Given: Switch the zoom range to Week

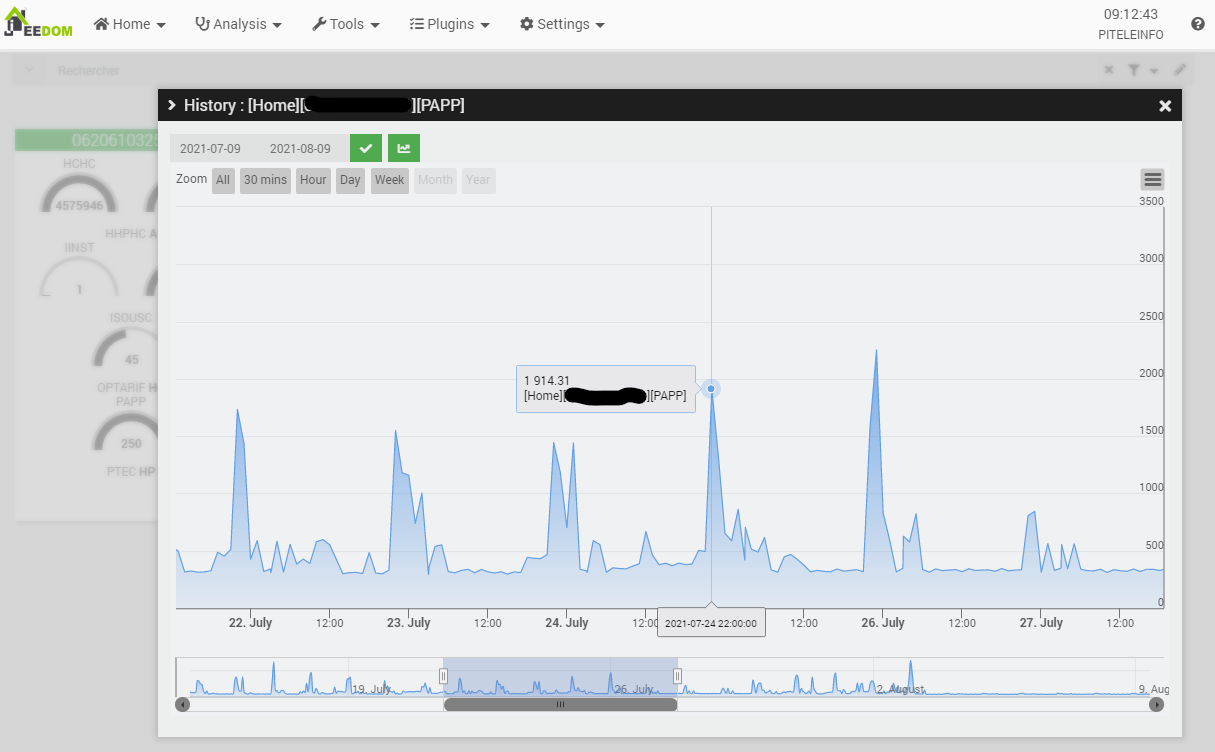Looking at the screenshot, I should coord(389,180).
